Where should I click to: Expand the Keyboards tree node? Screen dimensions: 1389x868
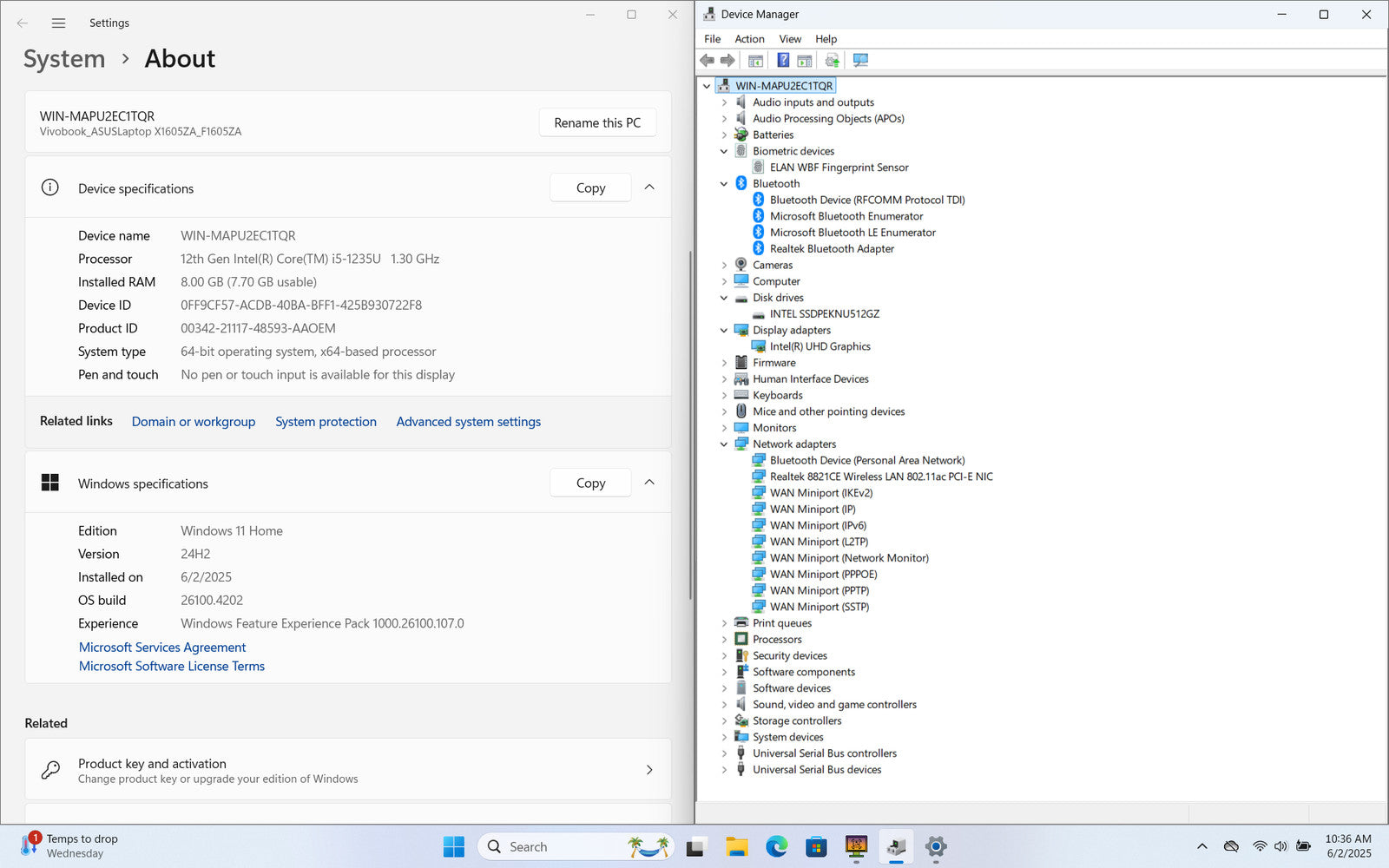(724, 396)
